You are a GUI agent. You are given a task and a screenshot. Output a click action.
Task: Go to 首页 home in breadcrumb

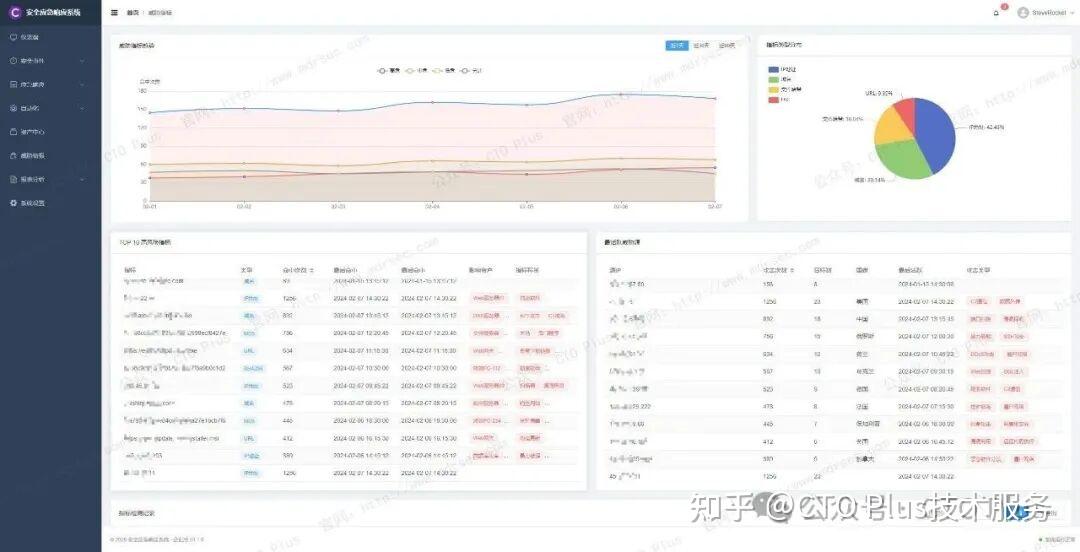click(132, 12)
